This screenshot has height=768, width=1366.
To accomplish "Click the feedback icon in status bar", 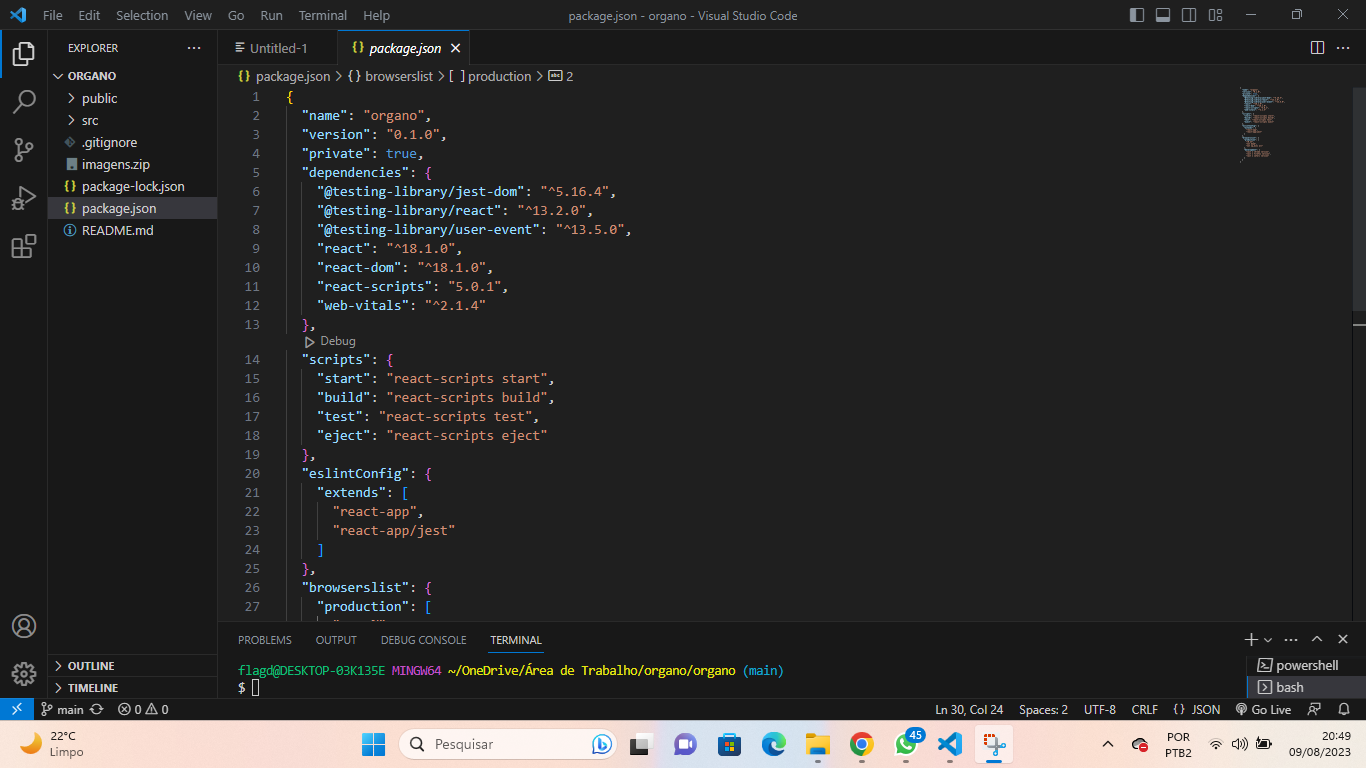I will 1315,709.
